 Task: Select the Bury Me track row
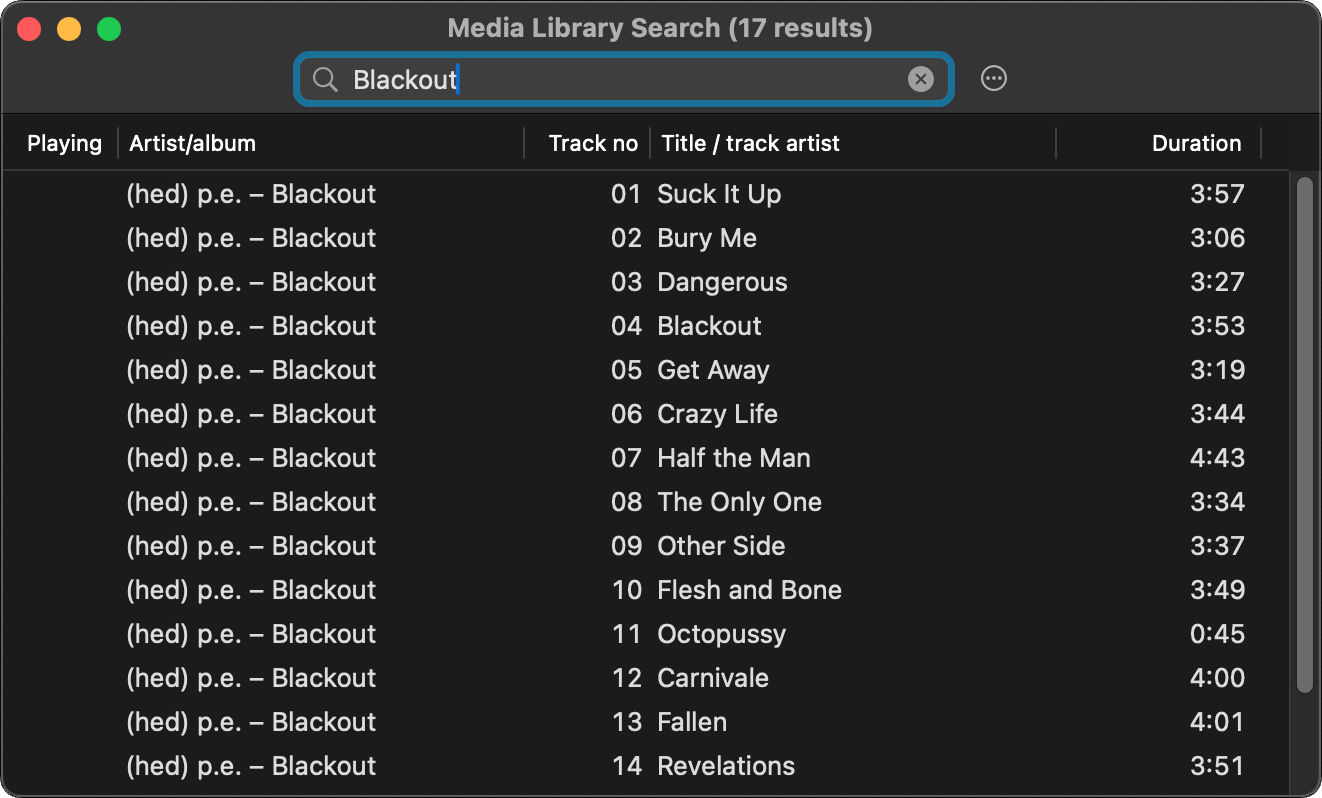pos(707,238)
